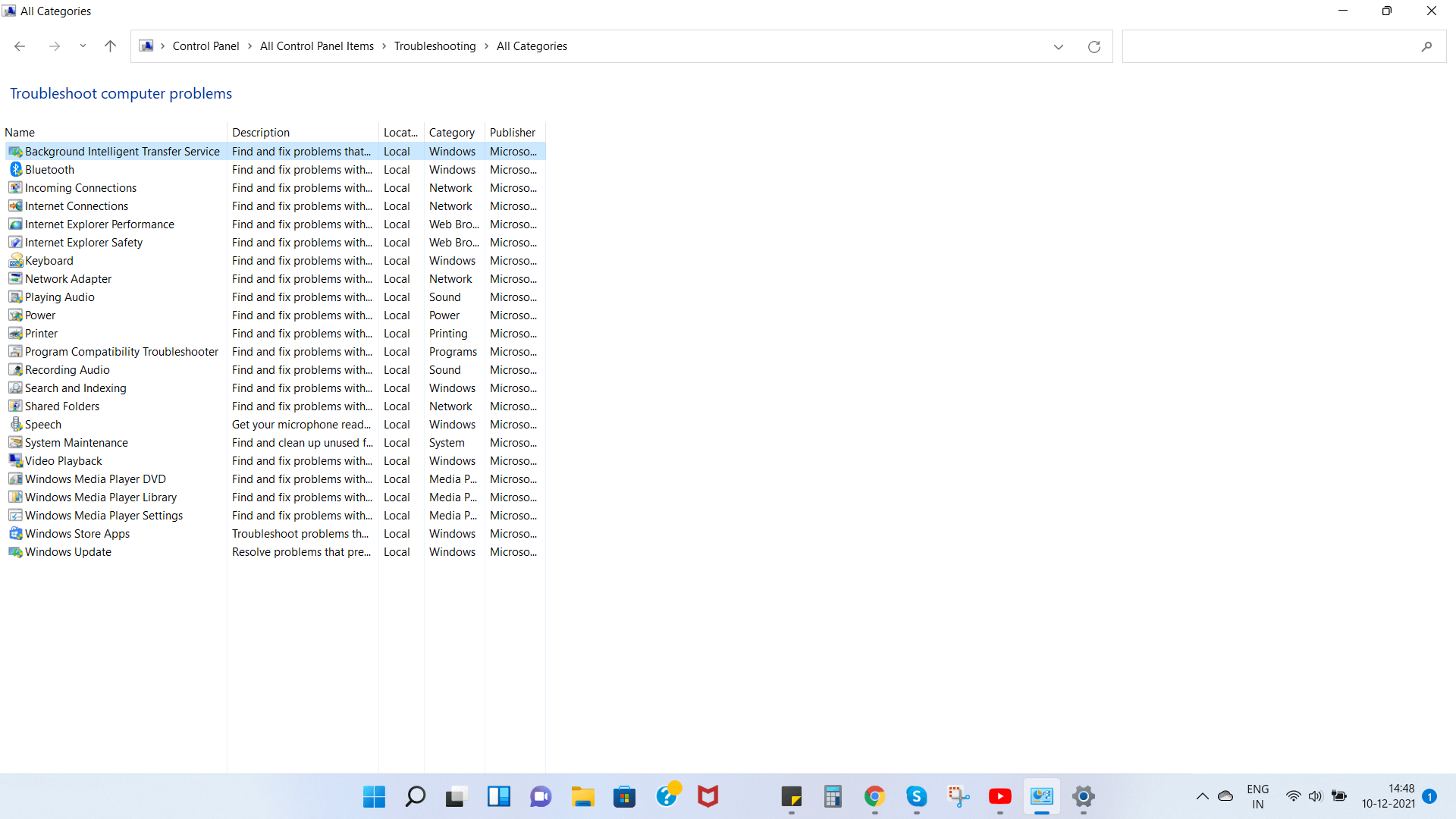The height and width of the screenshot is (819, 1456).
Task: Select the Description column header
Action: pyautogui.click(x=260, y=132)
